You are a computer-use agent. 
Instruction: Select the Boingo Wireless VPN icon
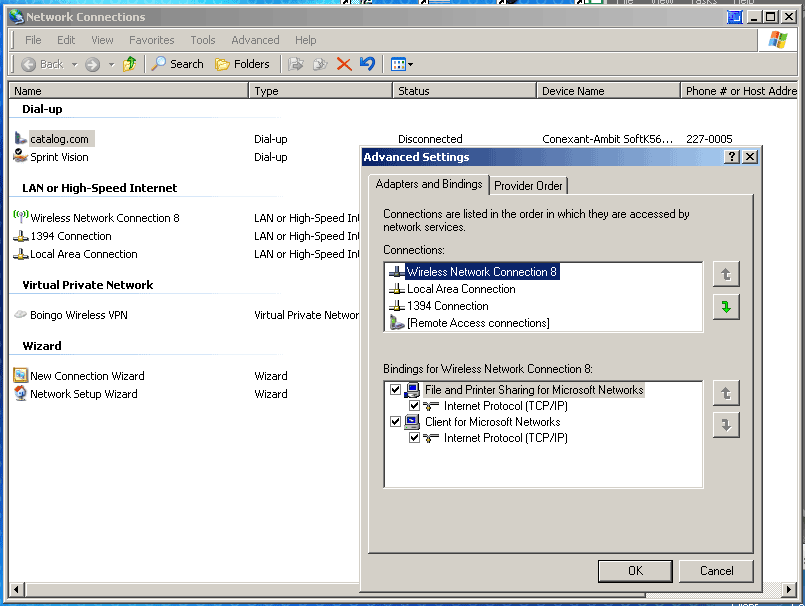tap(21, 315)
